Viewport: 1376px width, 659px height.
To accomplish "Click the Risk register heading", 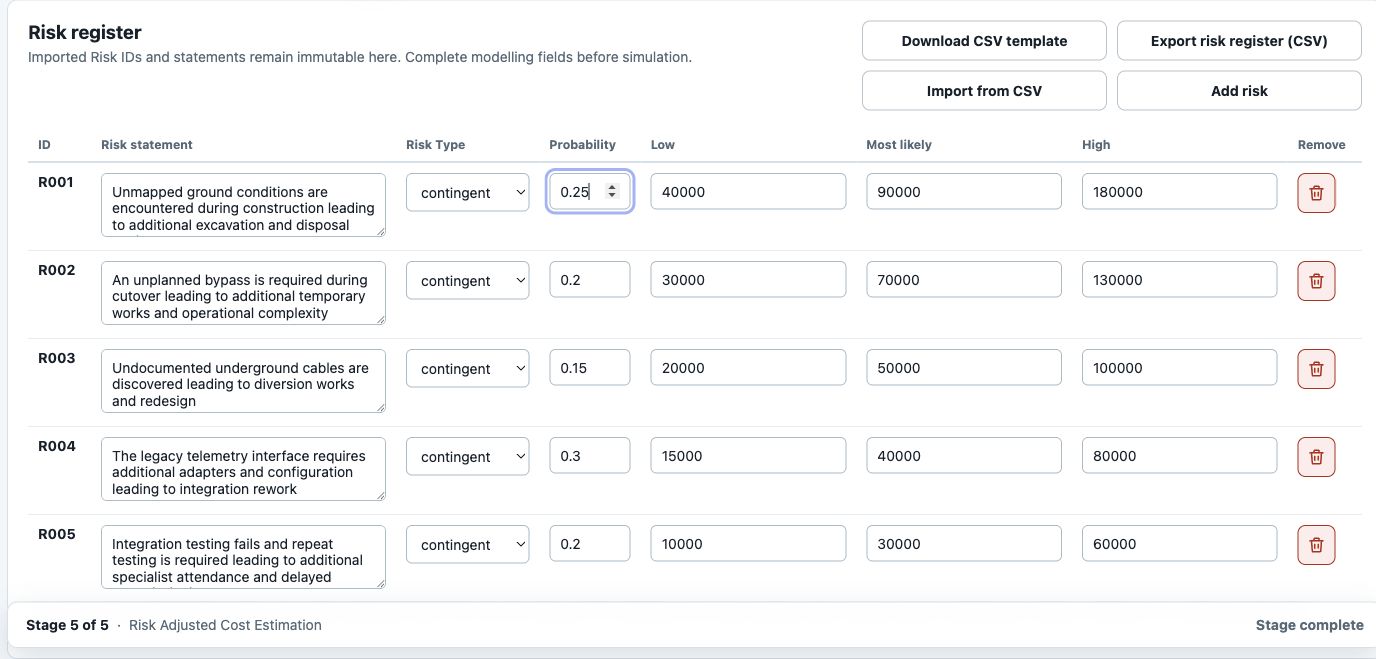I will point(85,33).
